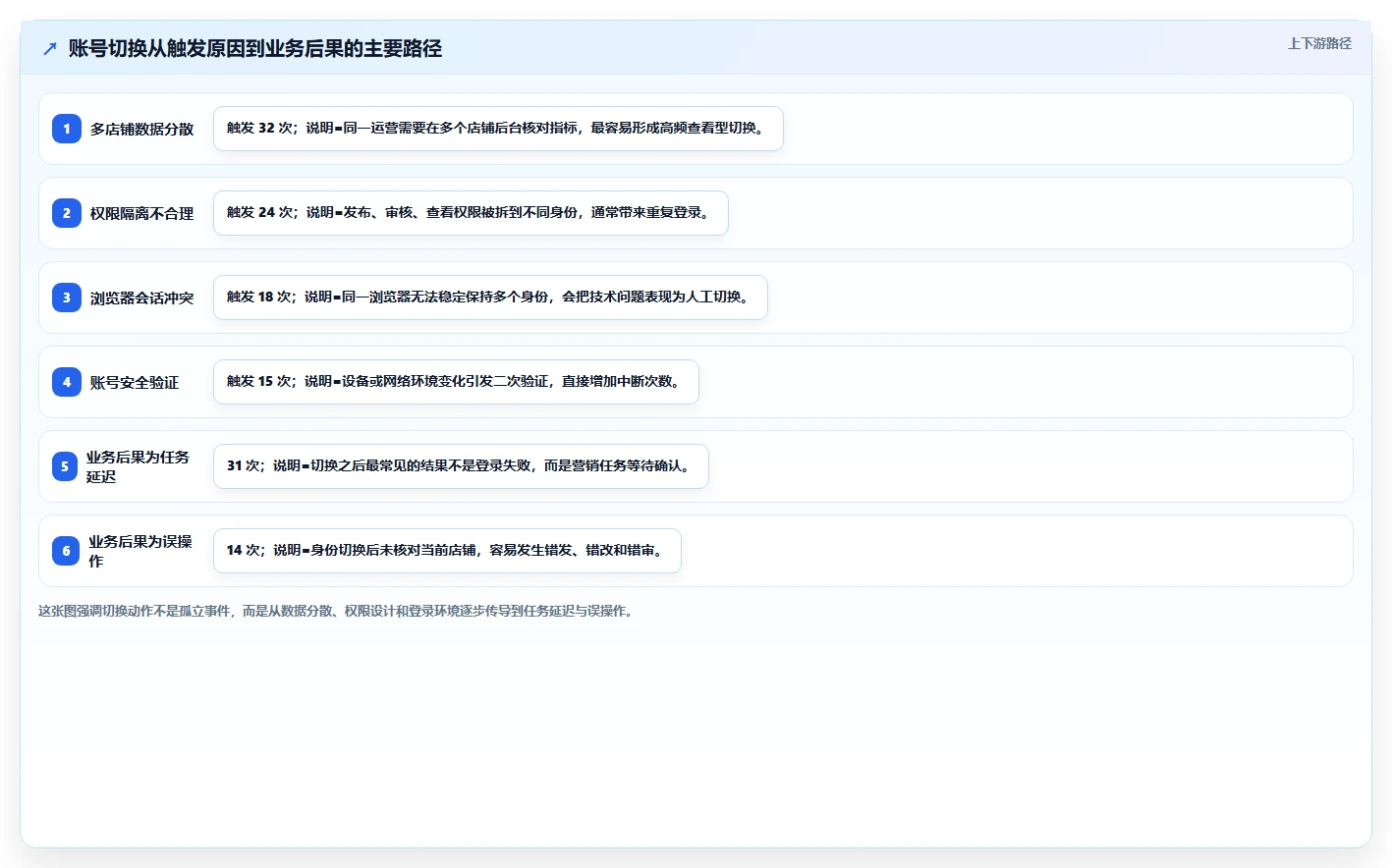This screenshot has height=868, width=1392.
Task: Click the 触发 18 次 description box
Action: pyautogui.click(x=490, y=298)
